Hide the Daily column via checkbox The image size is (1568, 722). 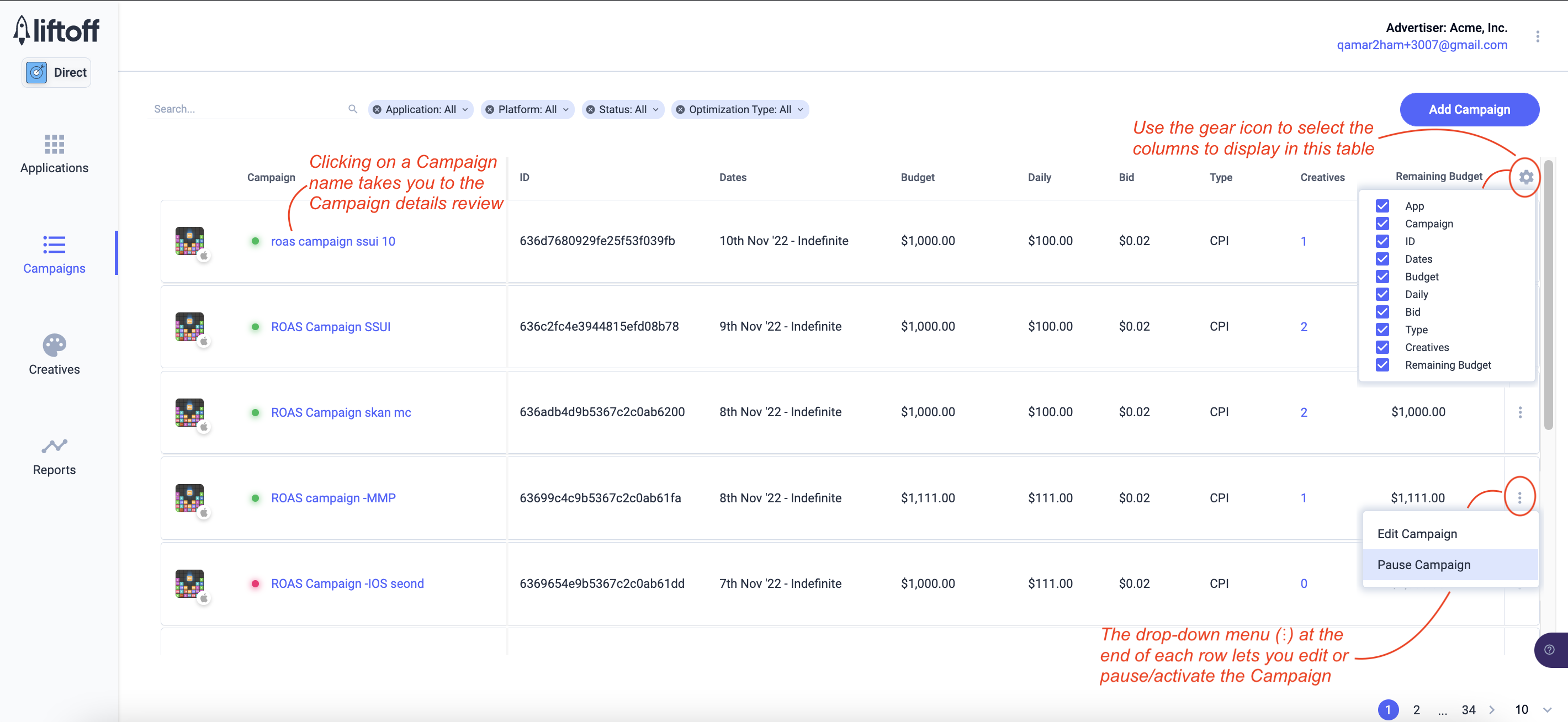pyautogui.click(x=1382, y=294)
